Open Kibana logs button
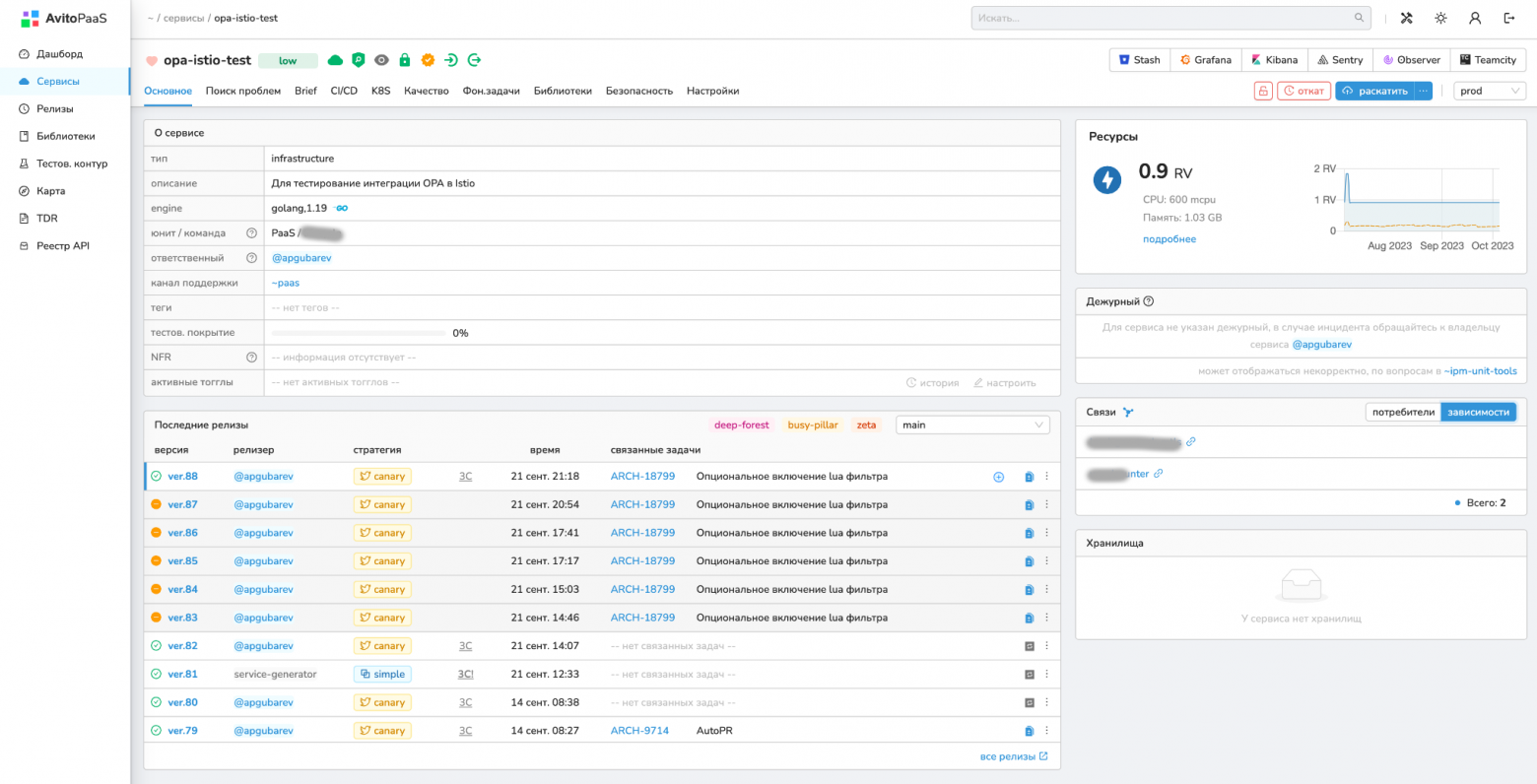The height and width of the screenshot is (784, 1537). (1274, 60)
